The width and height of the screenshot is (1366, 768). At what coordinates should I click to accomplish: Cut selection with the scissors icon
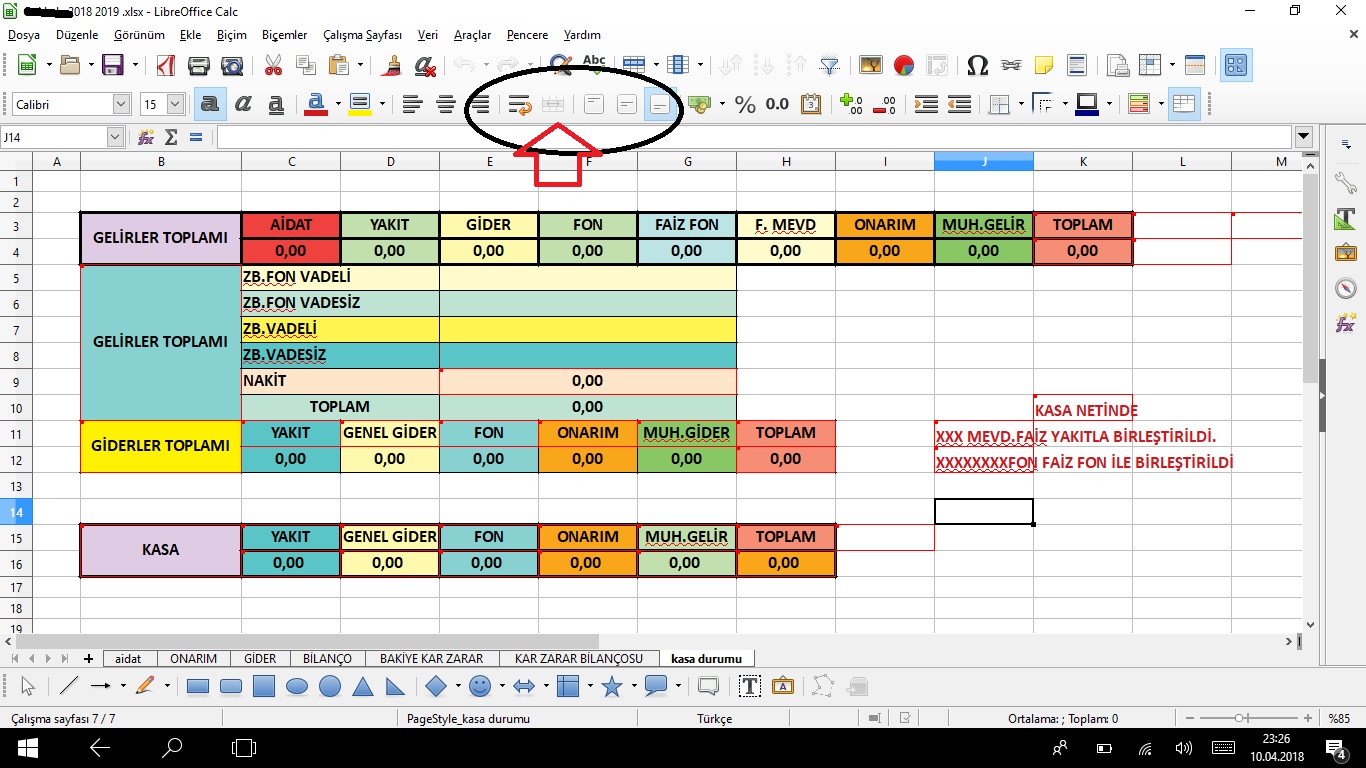click(x=273, y=65)
